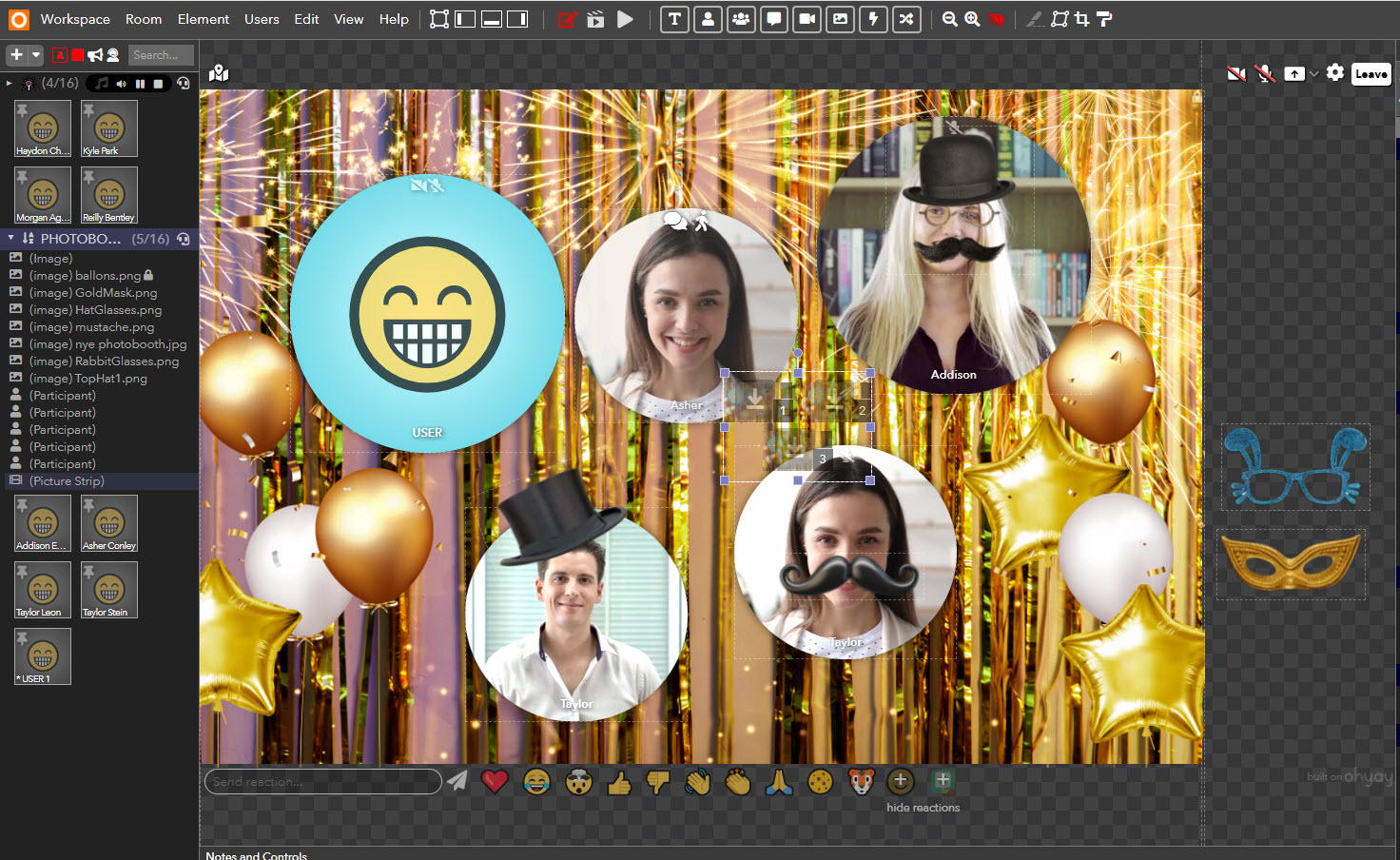Click the share screen upload button
This screenshot has height=860, width=1400.
pyautogui.click(x=1294, y=73)
